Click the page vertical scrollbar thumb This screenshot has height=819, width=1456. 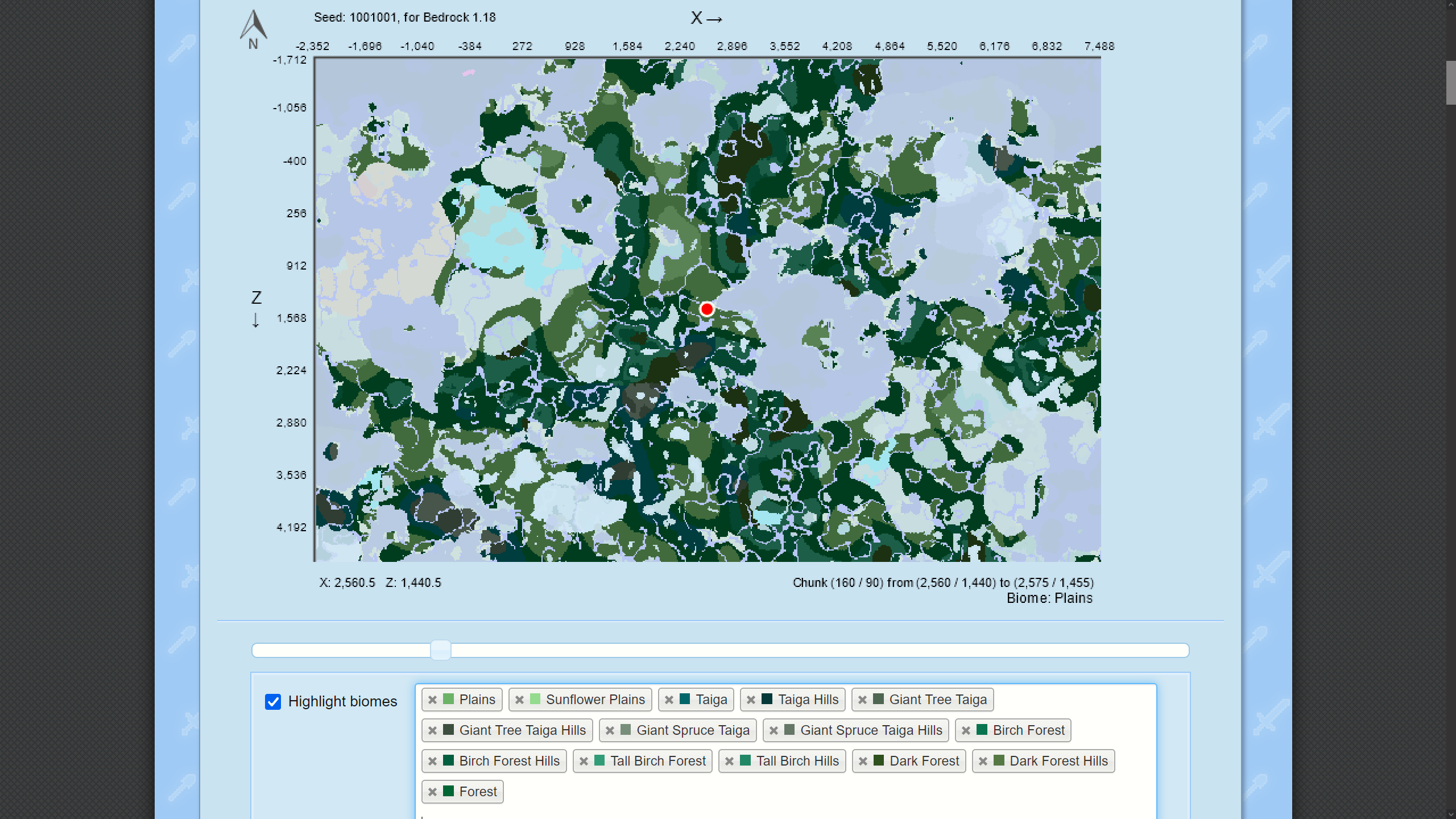click(x=1450, y=82)
